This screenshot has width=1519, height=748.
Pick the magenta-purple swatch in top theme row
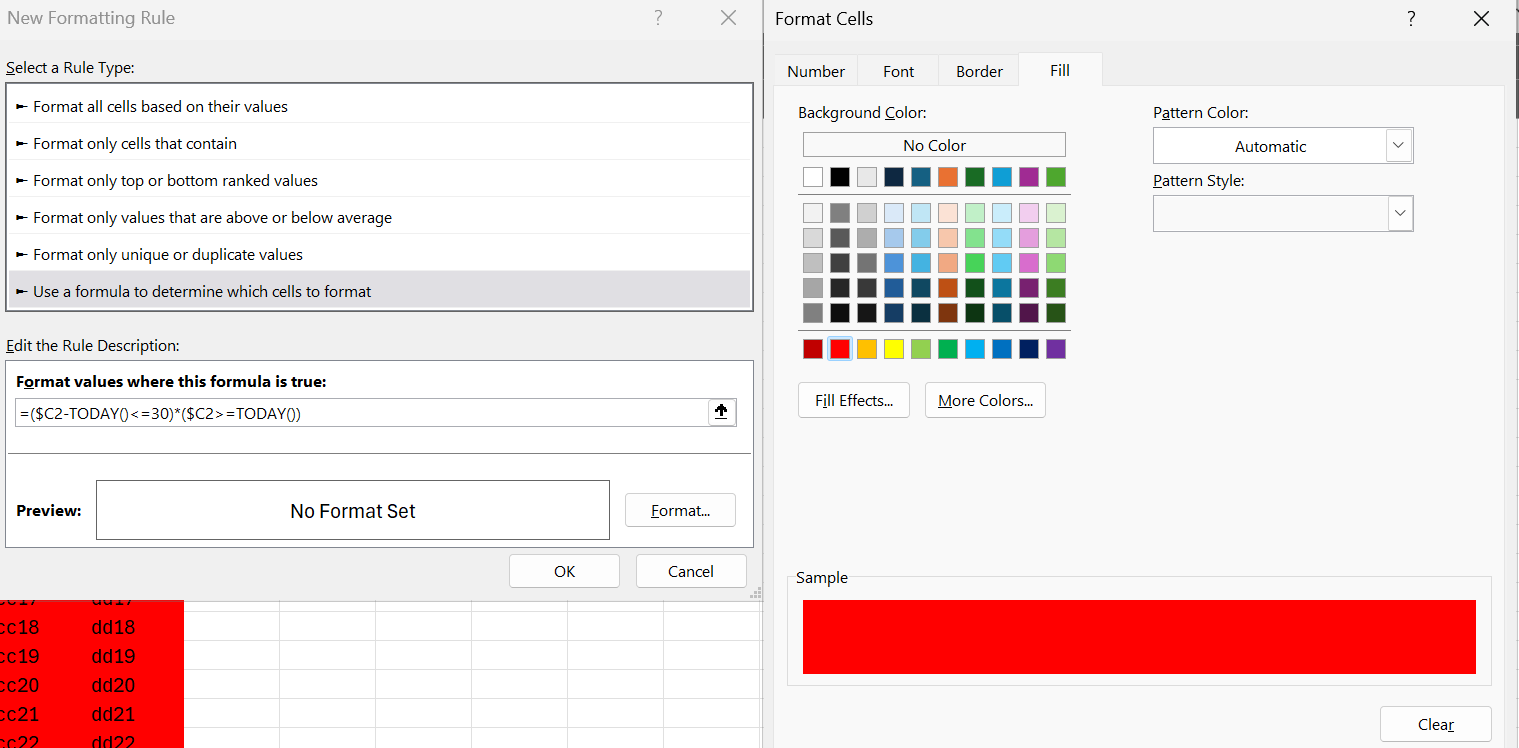click(x=1029, y=177)
